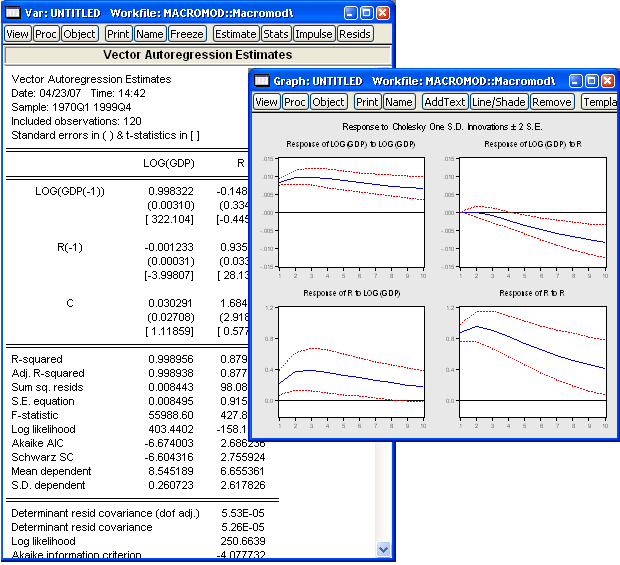Show residuals with the Resids button
The width and height of the screenshot is (620, 565).
click(x=355, y=34)
